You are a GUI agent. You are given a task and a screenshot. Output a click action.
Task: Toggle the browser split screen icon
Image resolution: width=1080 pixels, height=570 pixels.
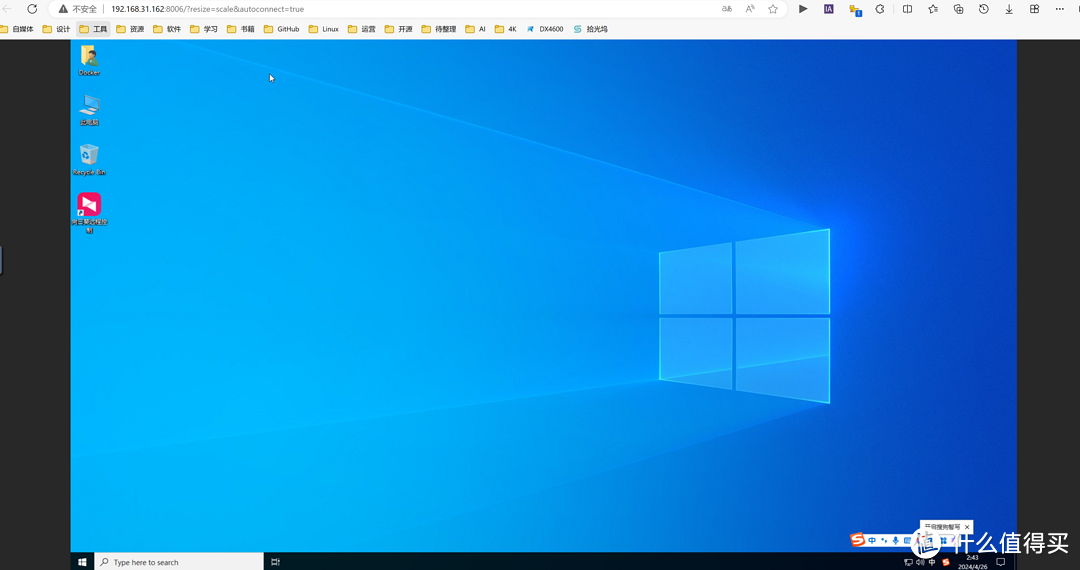[907, 9]
